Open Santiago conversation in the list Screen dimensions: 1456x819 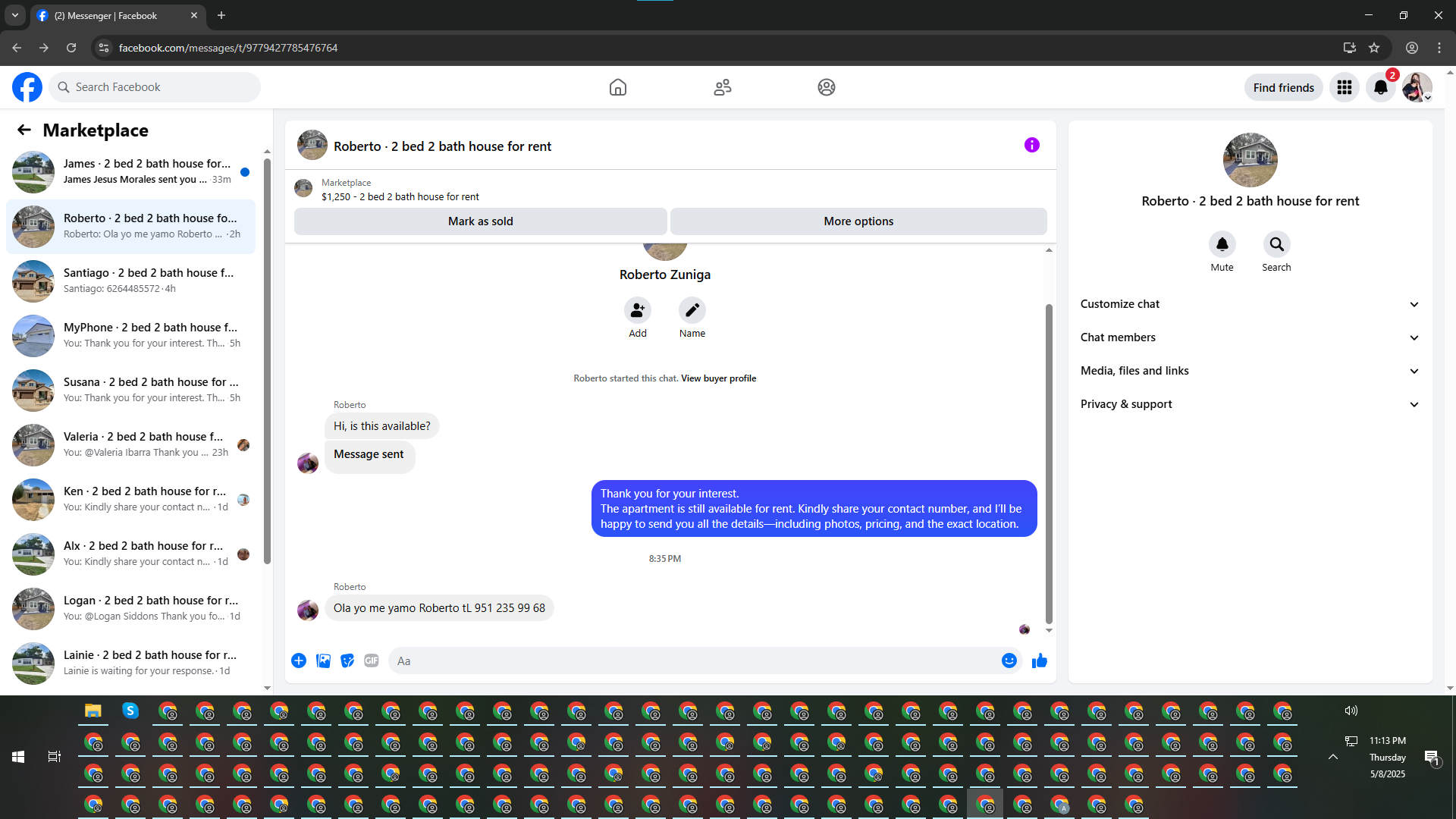(x=130, y=281)
